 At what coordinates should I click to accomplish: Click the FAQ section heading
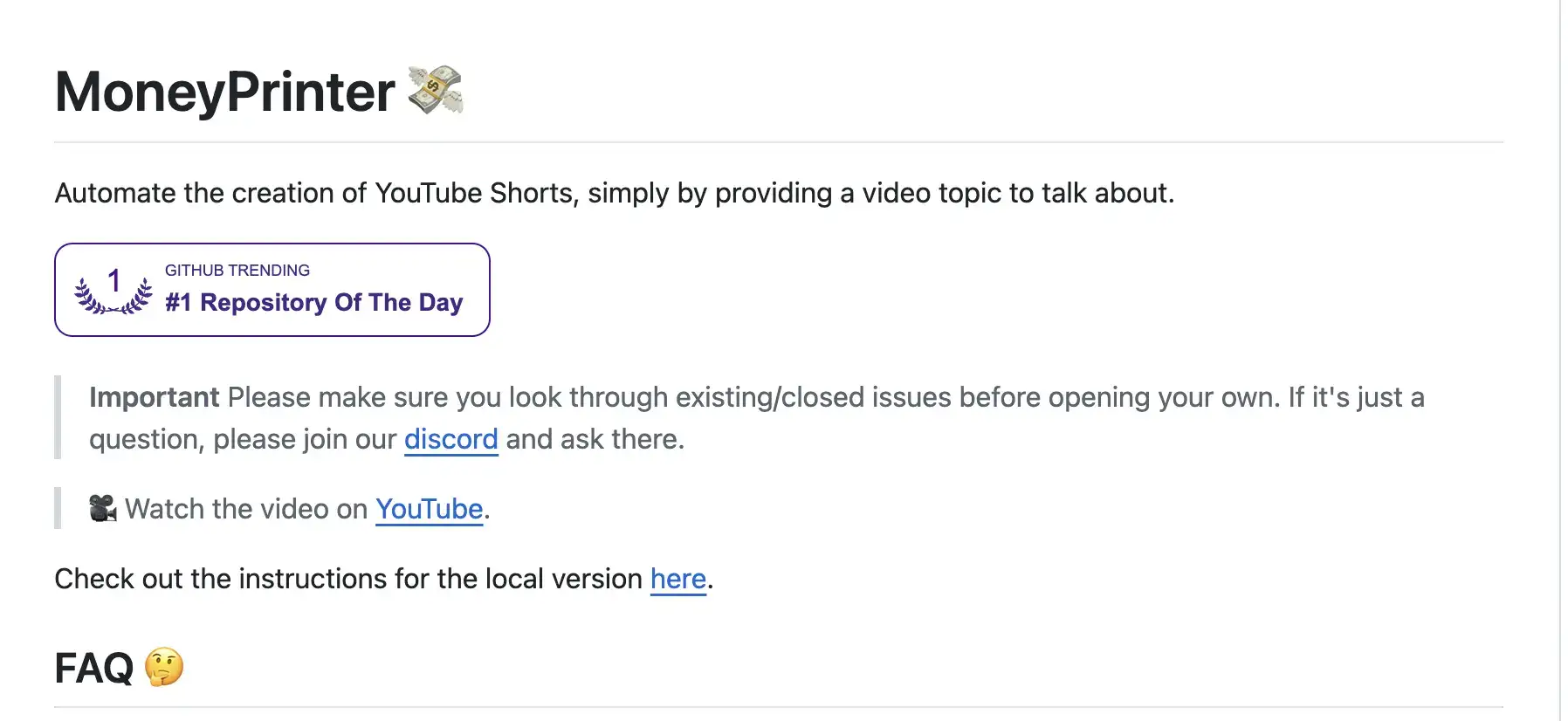coord(93,669)
